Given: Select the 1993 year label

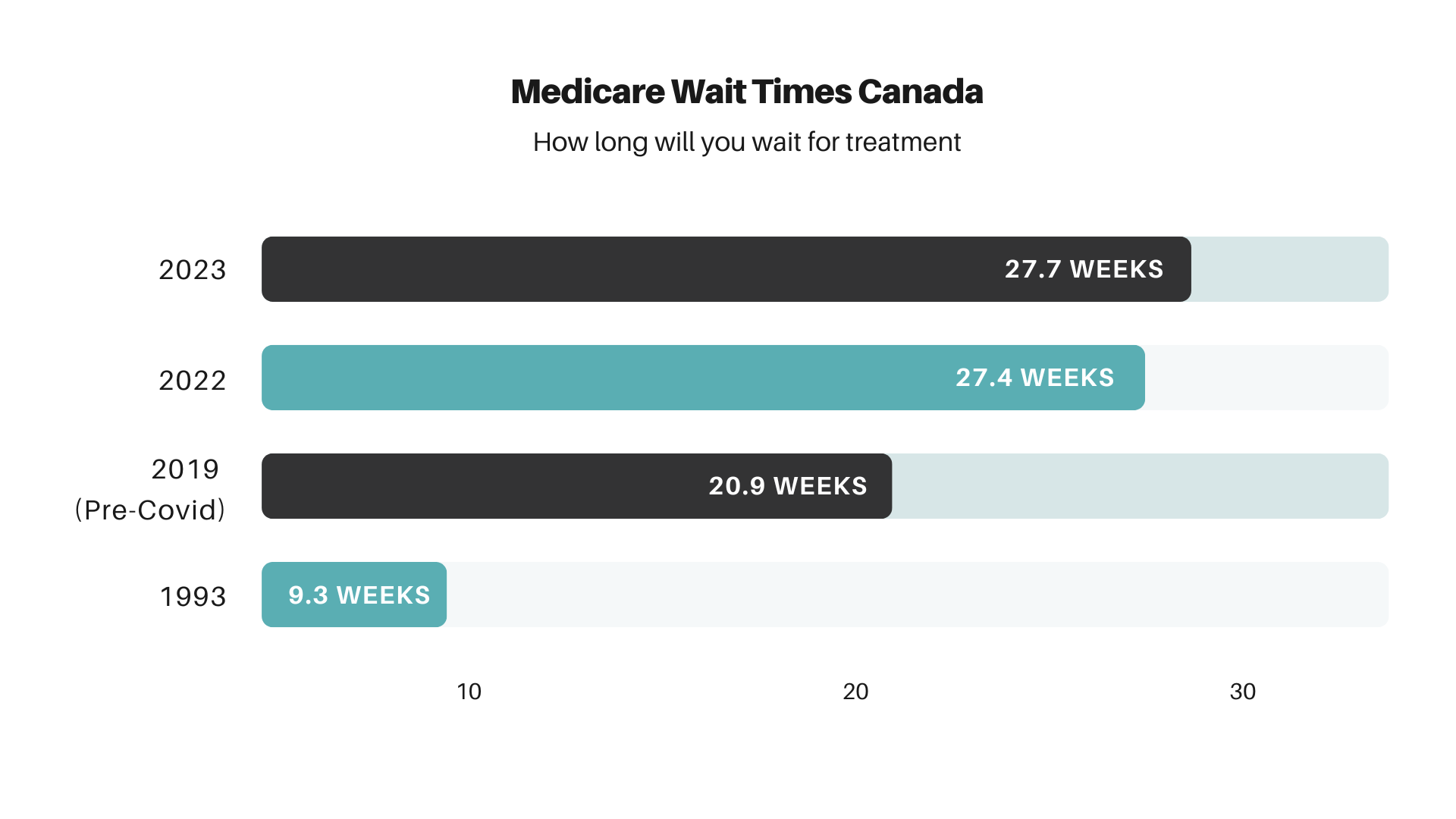Looking at the screenshot, I should point(193,597).
